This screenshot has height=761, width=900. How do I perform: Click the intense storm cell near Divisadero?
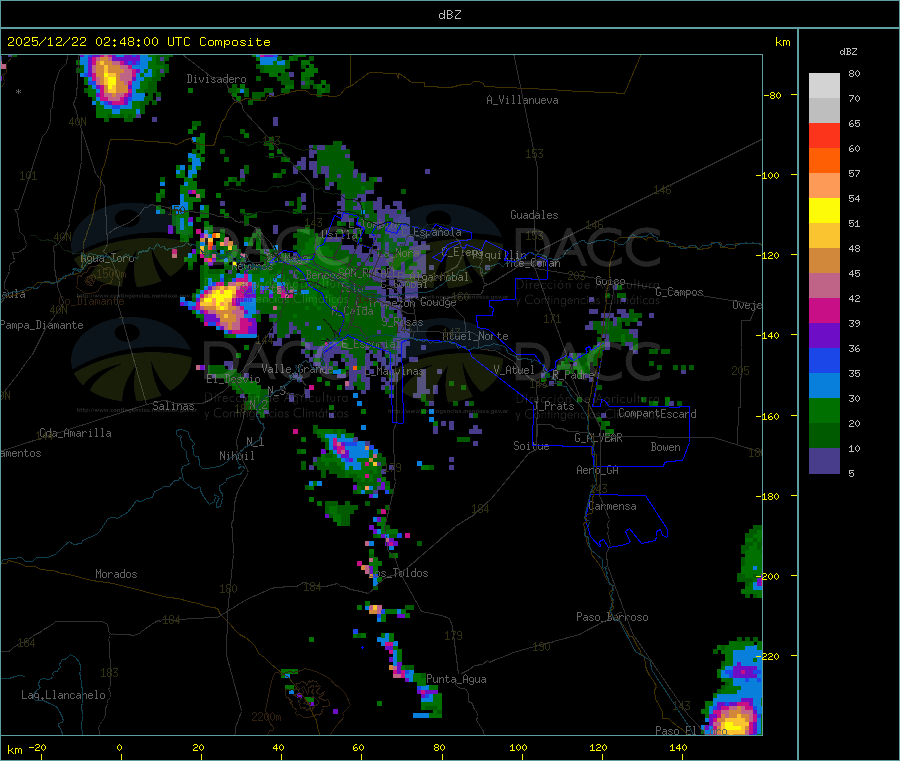(x=113, y=81)
